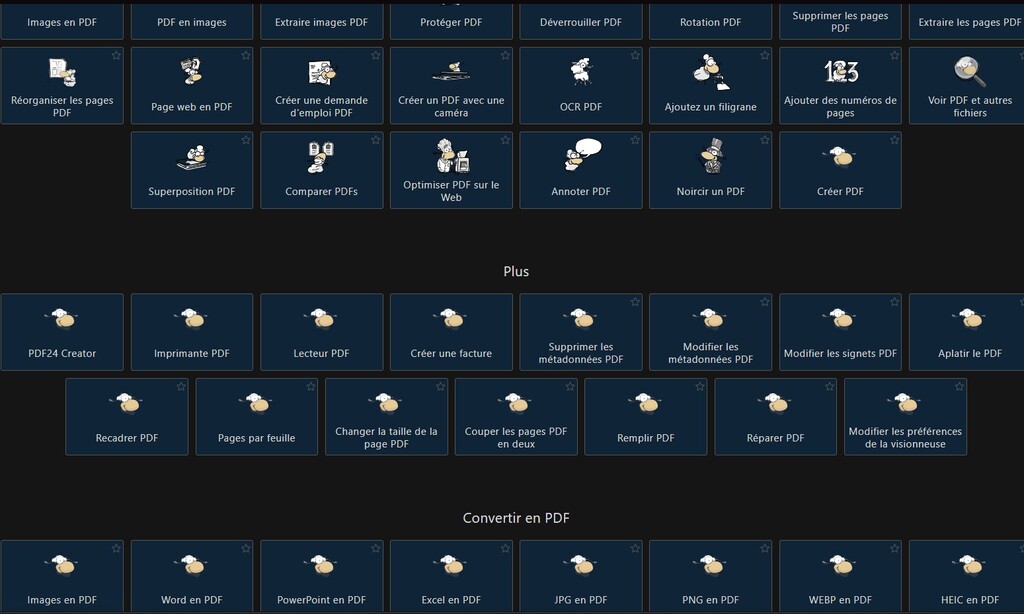Screen dimensions: 1024x614
Task: Open Voir PDF et autres fichiers magnifier
Action: click(969, 72)
